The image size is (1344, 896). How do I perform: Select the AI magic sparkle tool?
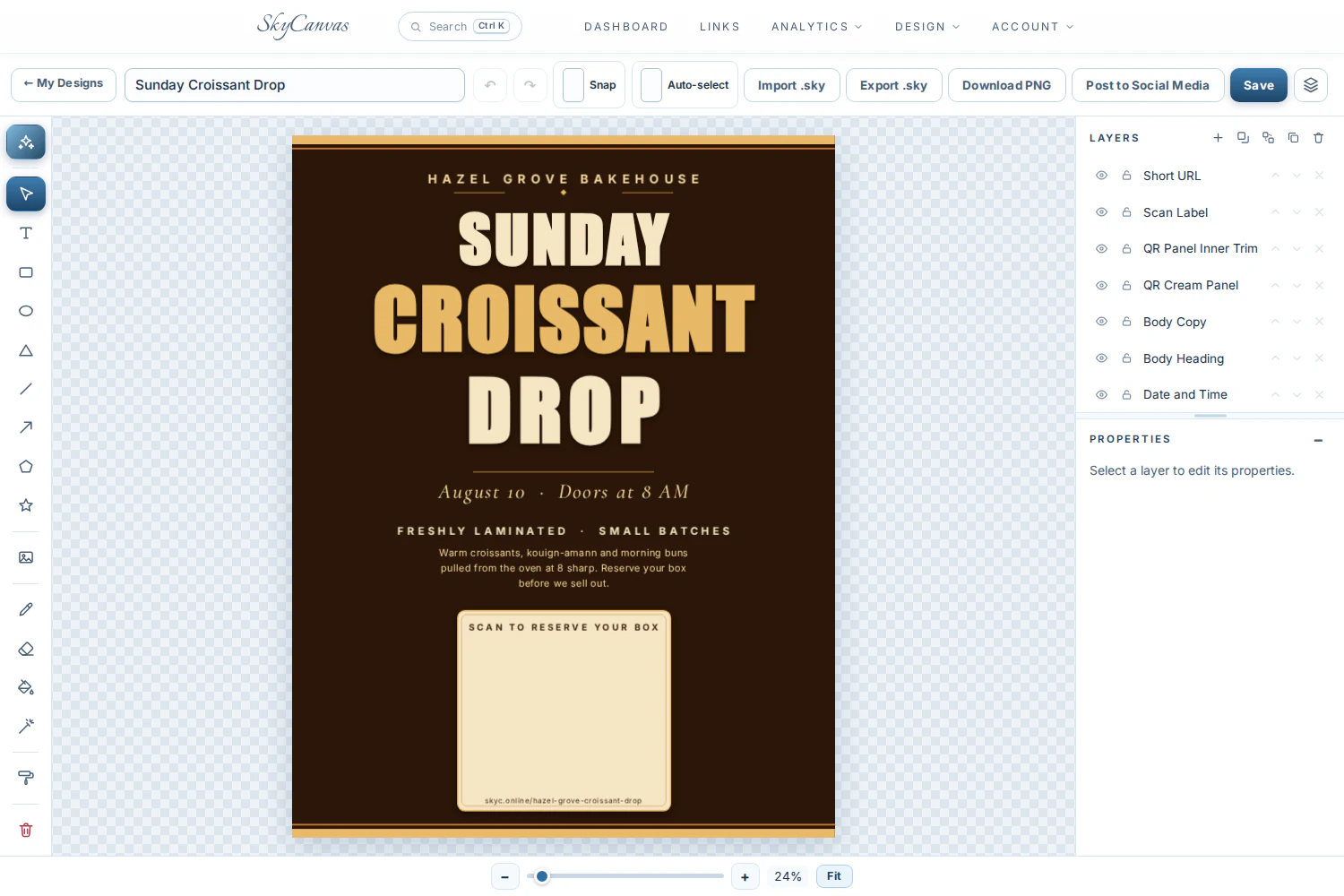click(x=26, y=142)
